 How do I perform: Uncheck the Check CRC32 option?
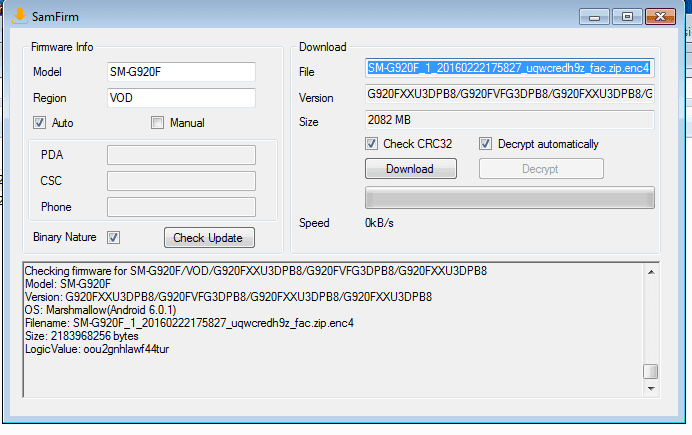tap(371, 144)
